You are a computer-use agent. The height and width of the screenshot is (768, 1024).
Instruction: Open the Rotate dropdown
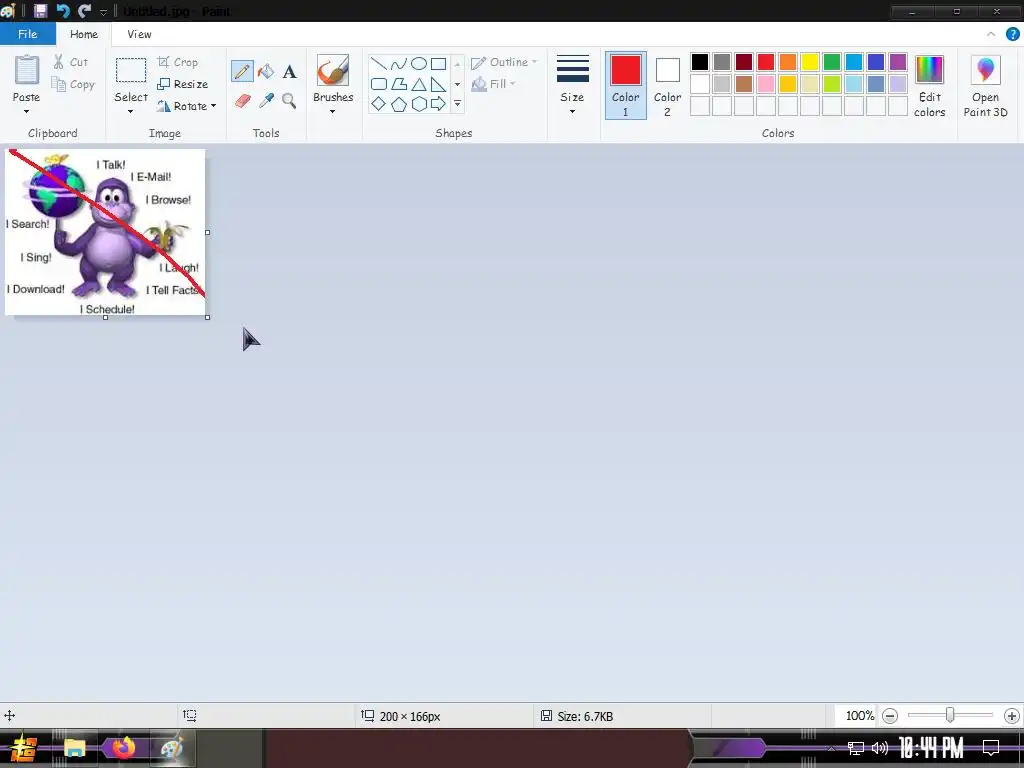[x=186, y=106]
